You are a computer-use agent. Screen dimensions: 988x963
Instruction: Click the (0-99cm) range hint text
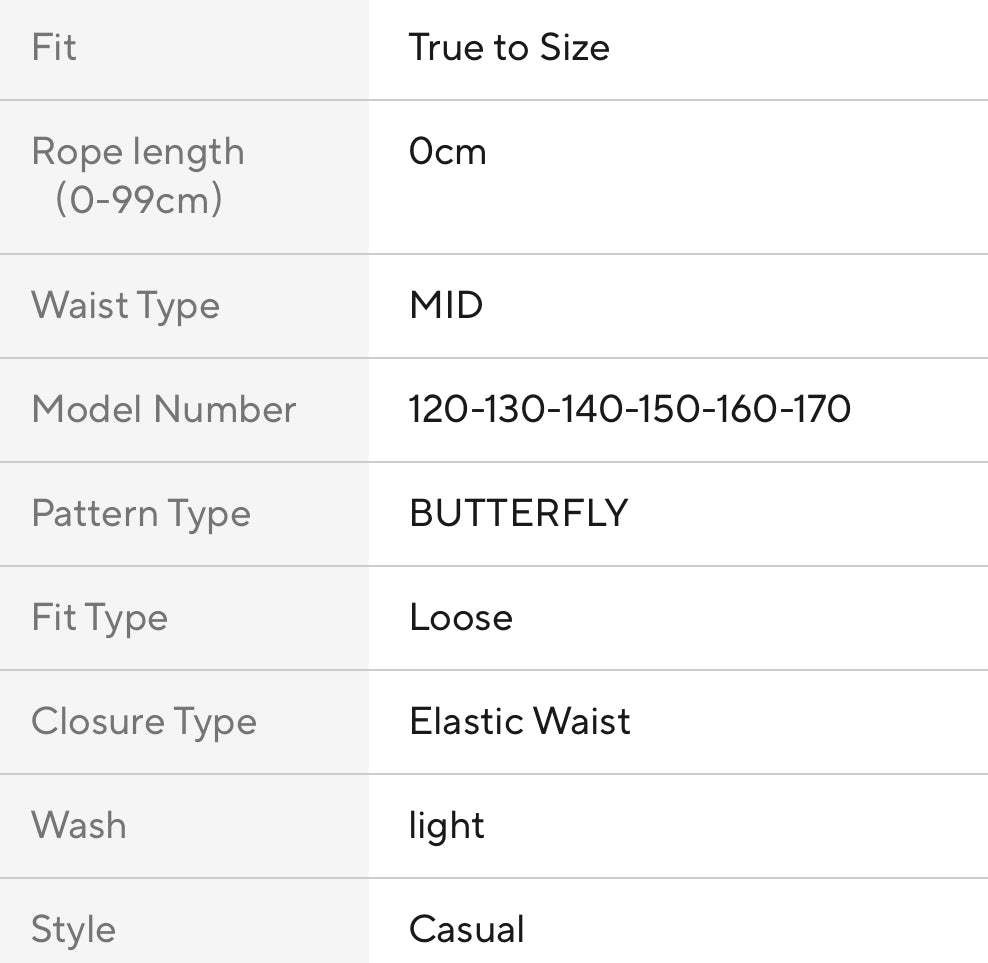[x=138, y=200]
